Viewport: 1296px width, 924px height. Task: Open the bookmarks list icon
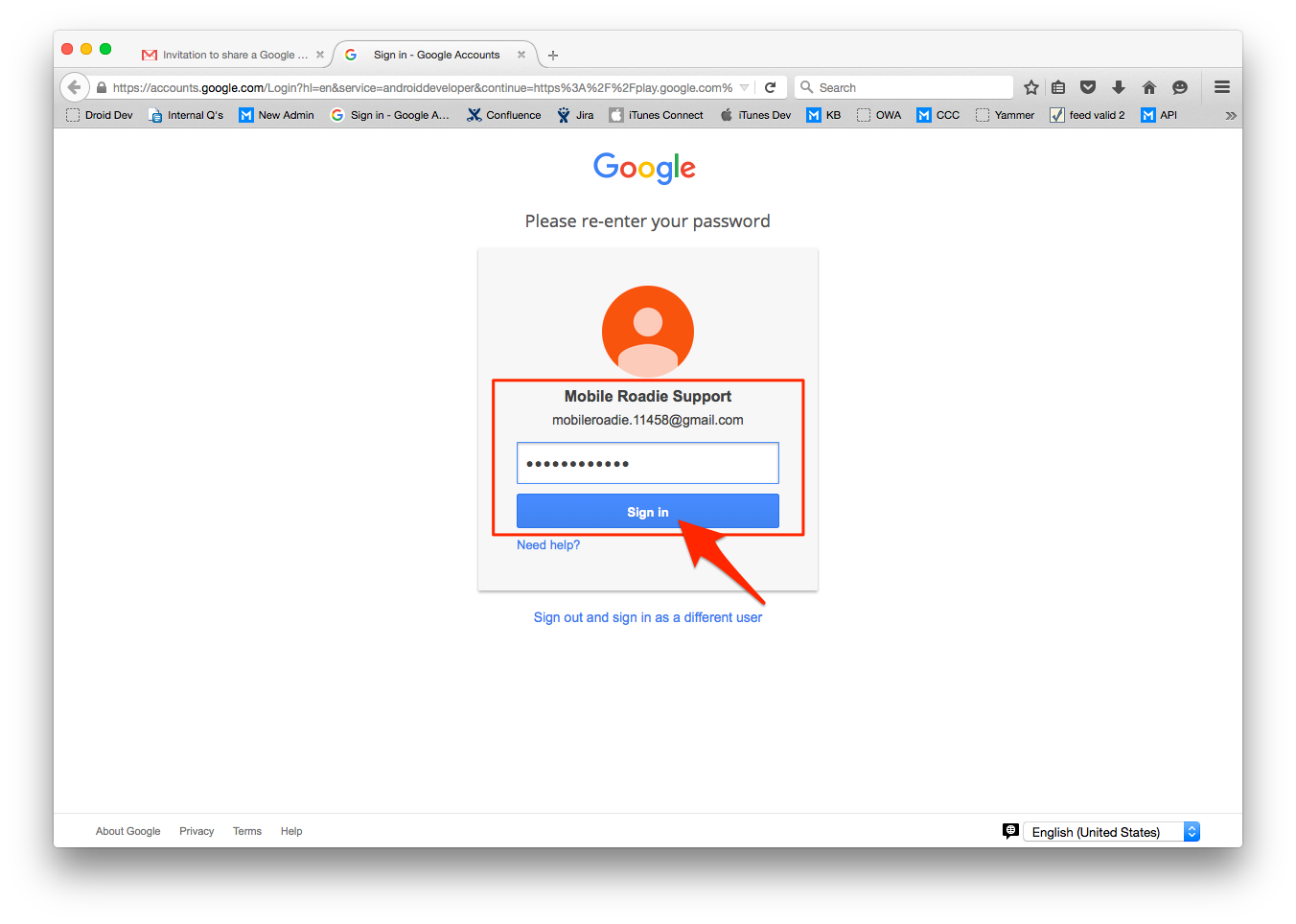point(1058,87)
